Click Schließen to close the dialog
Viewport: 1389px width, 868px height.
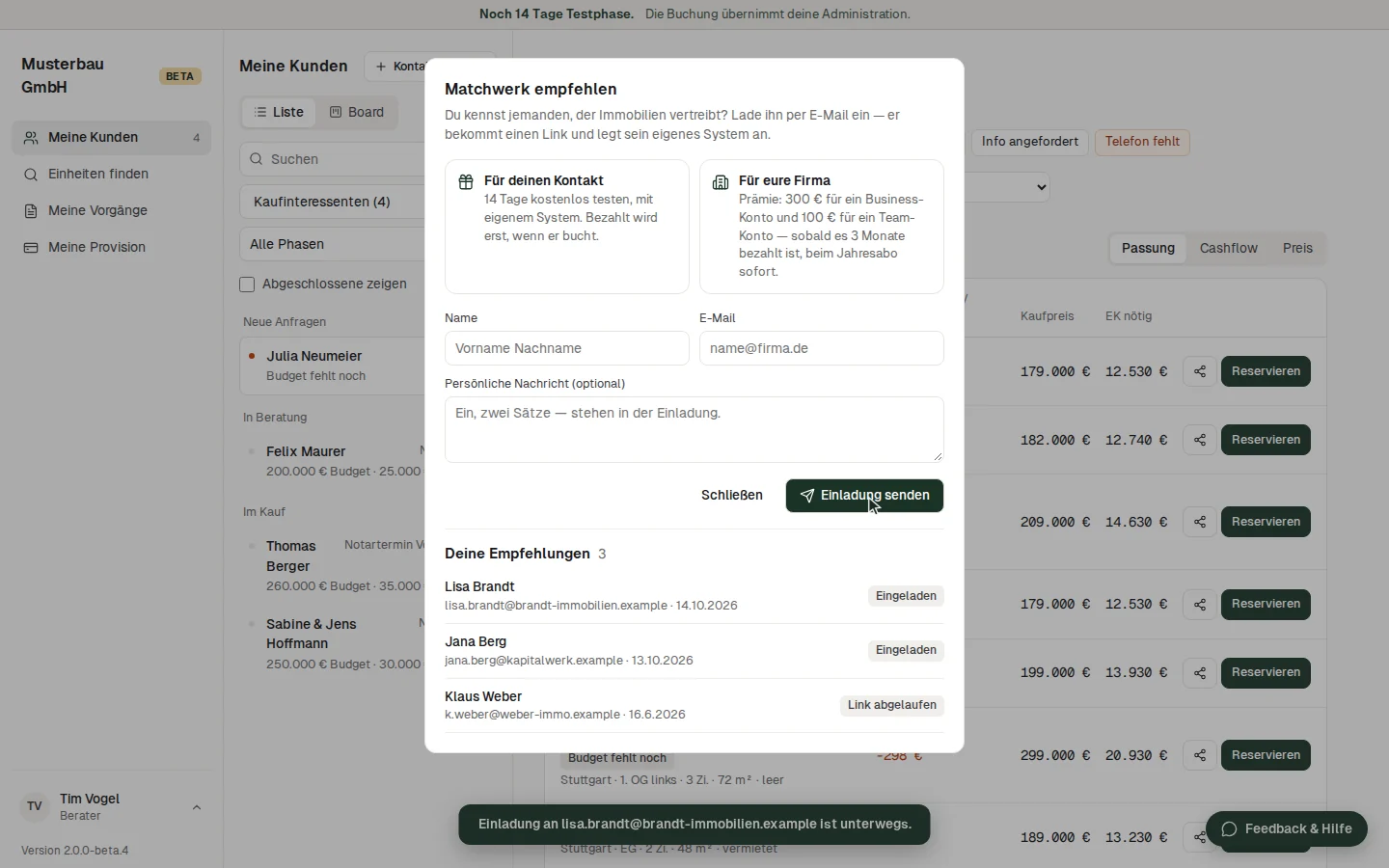point(732,496)
